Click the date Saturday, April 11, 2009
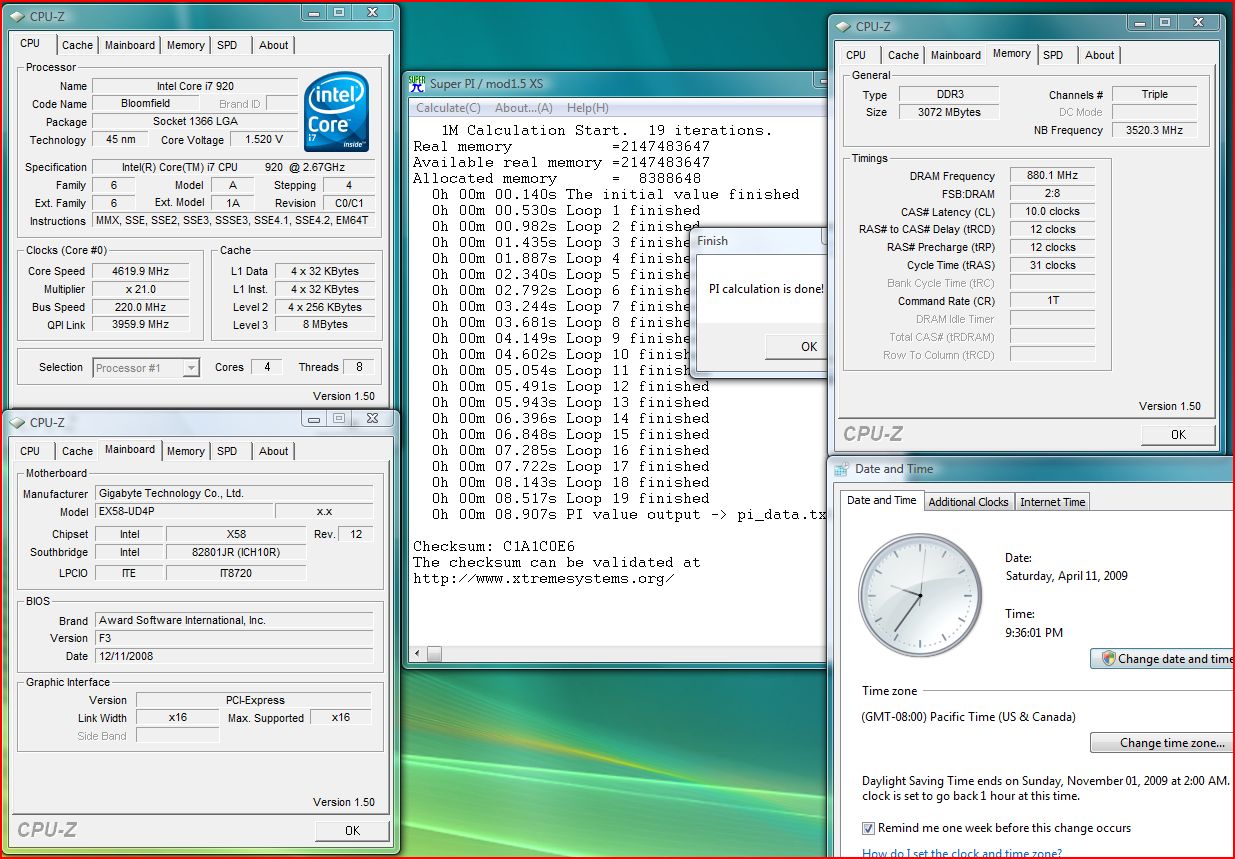The width and height of the screenshot is (1235, 859). coord(1066,576)
